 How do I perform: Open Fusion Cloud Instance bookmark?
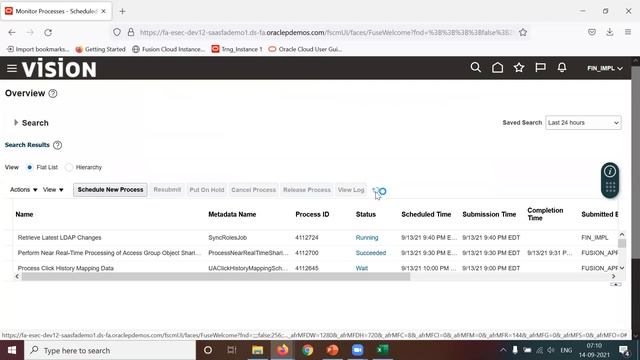tap(169, 49)
